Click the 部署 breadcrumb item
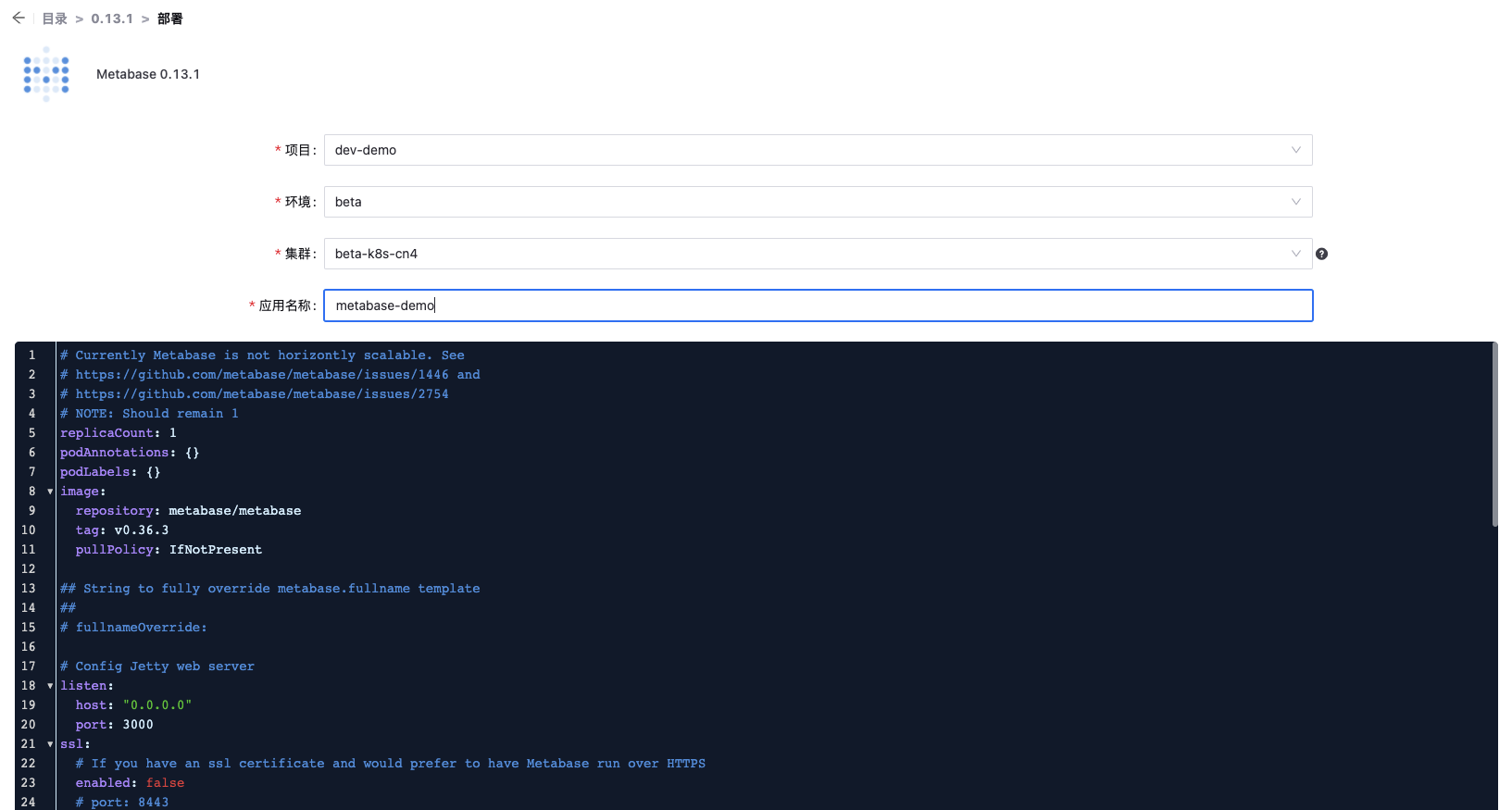 click(x=169, y=19)
